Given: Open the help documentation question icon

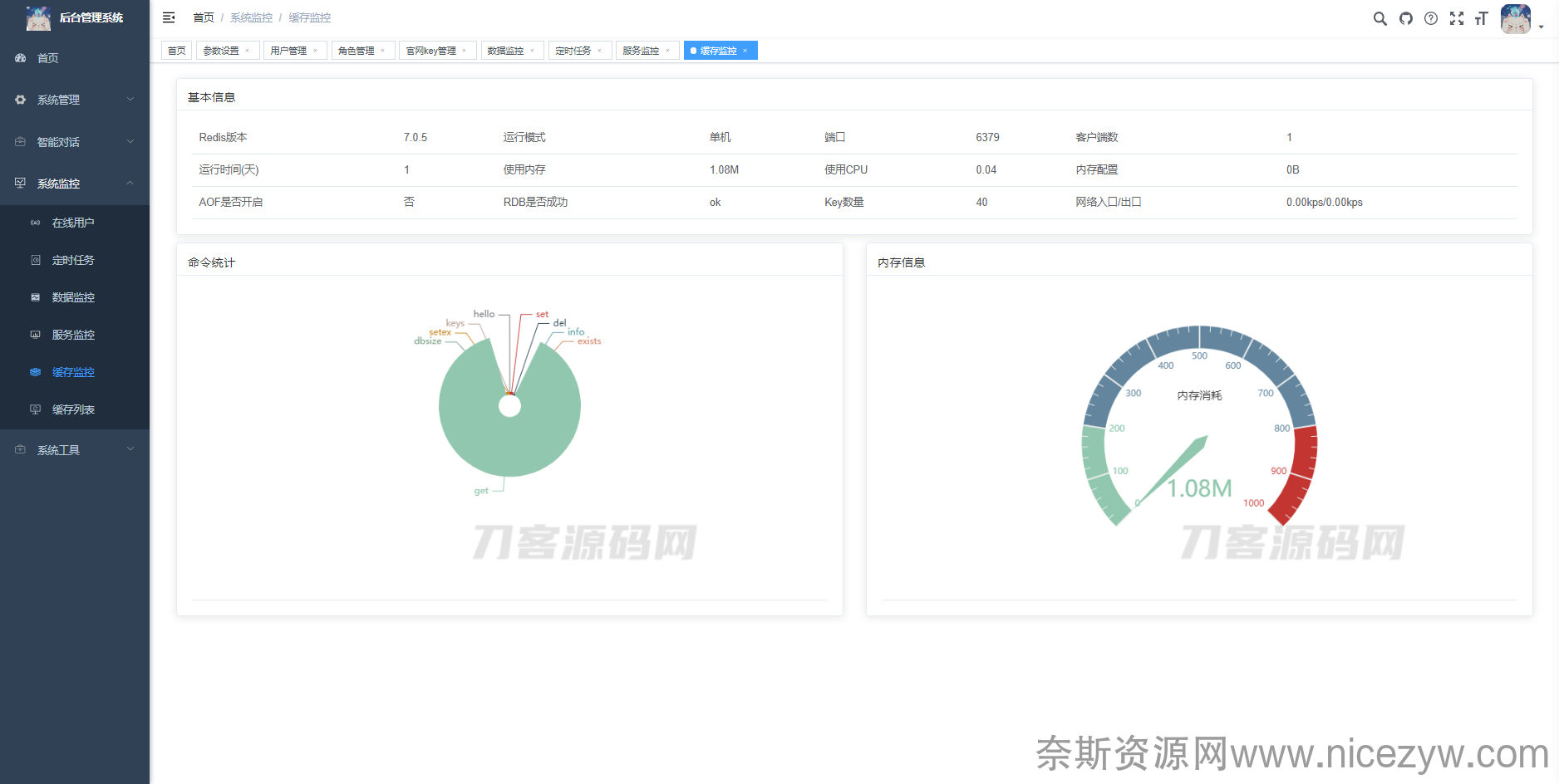Looking at the screenshot, I should click(x=1430, y=18).
